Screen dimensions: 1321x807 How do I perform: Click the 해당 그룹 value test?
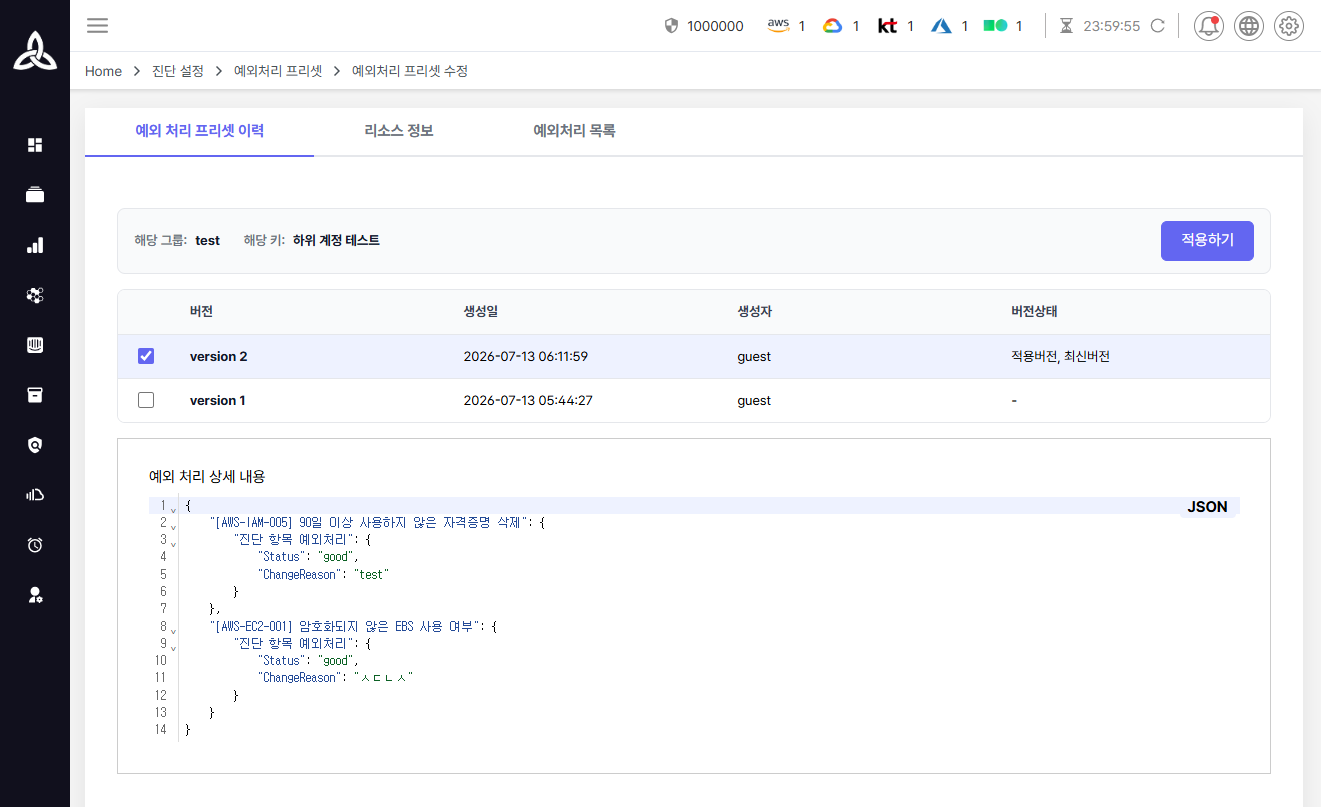207,240
